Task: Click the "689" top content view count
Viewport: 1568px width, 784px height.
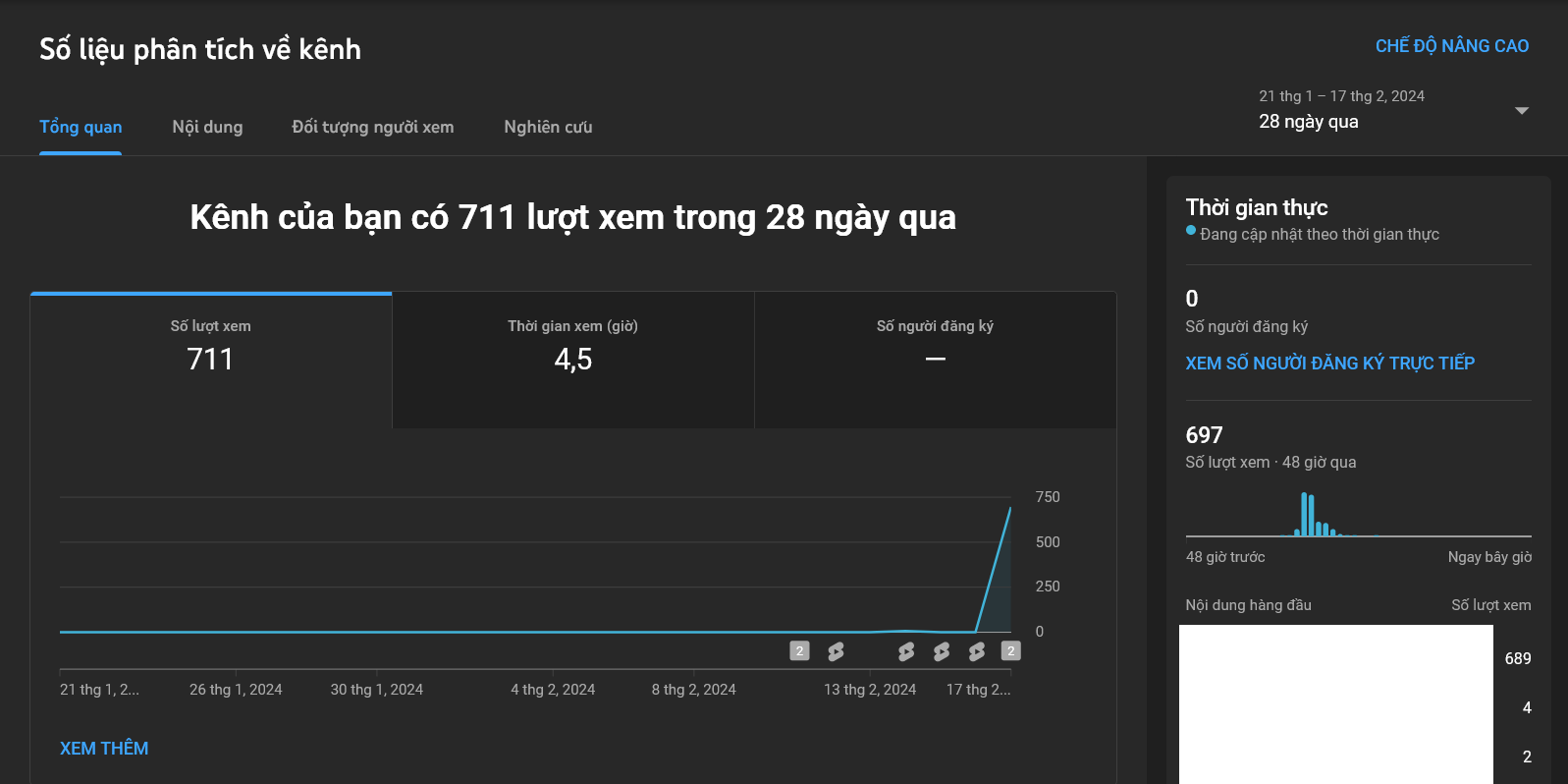Action: click(x=1518, y=659)
